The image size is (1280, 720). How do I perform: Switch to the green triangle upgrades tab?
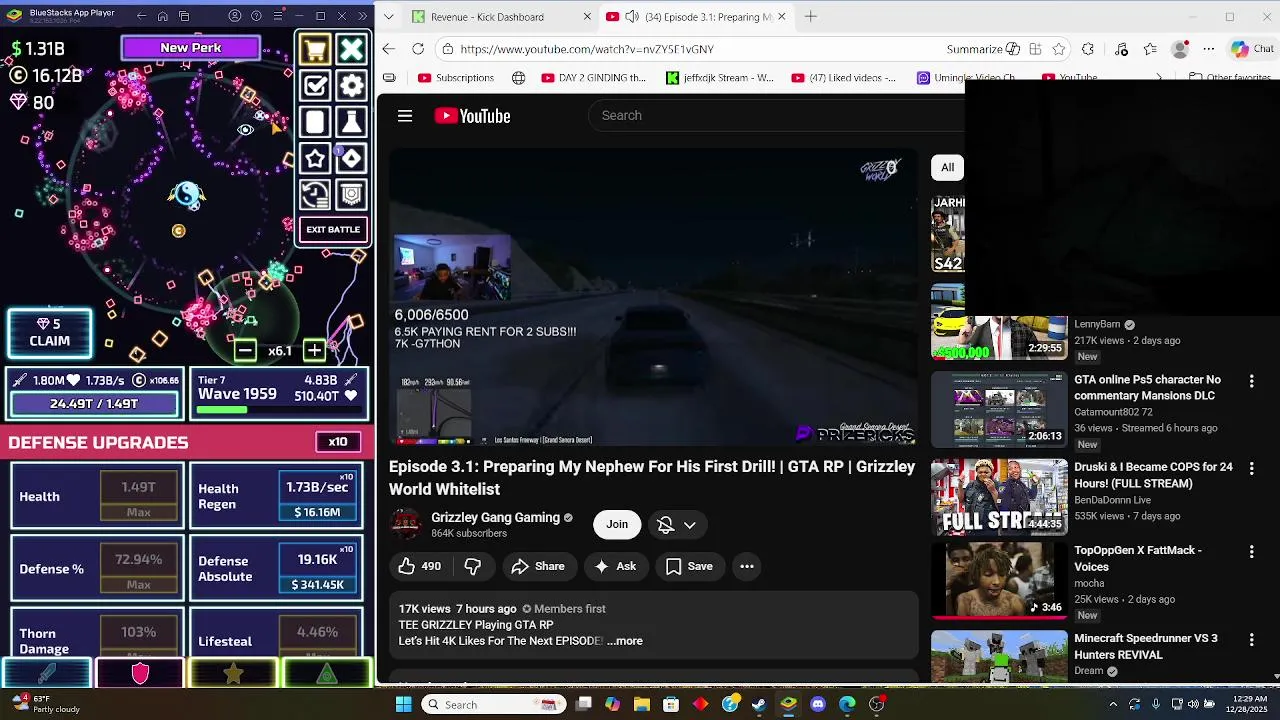[x=326, y=674]
